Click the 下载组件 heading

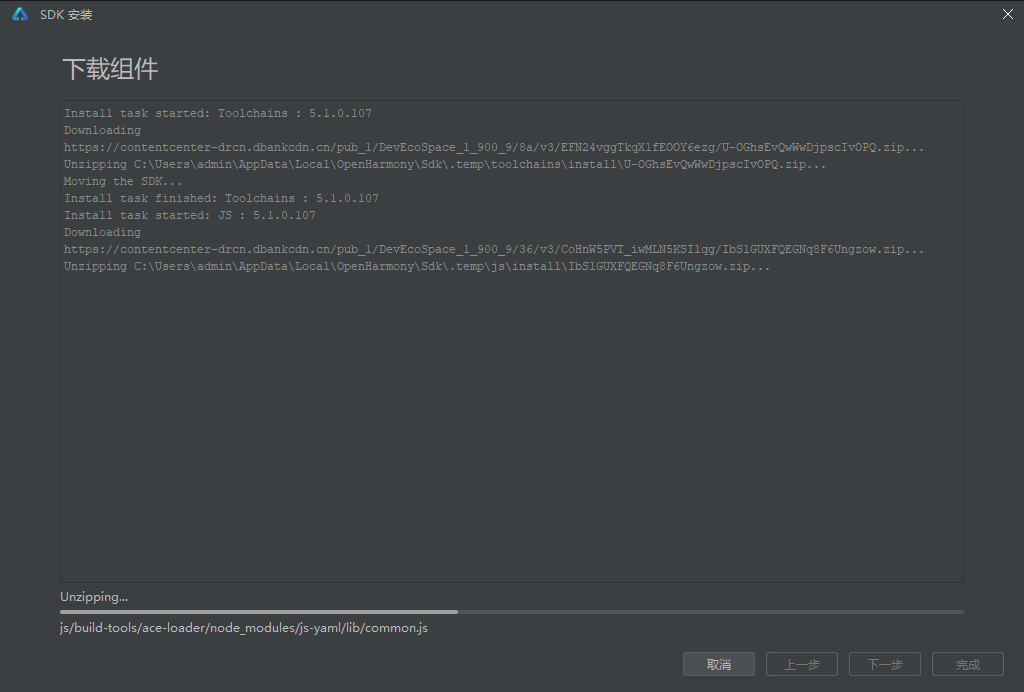click(110, 69)
